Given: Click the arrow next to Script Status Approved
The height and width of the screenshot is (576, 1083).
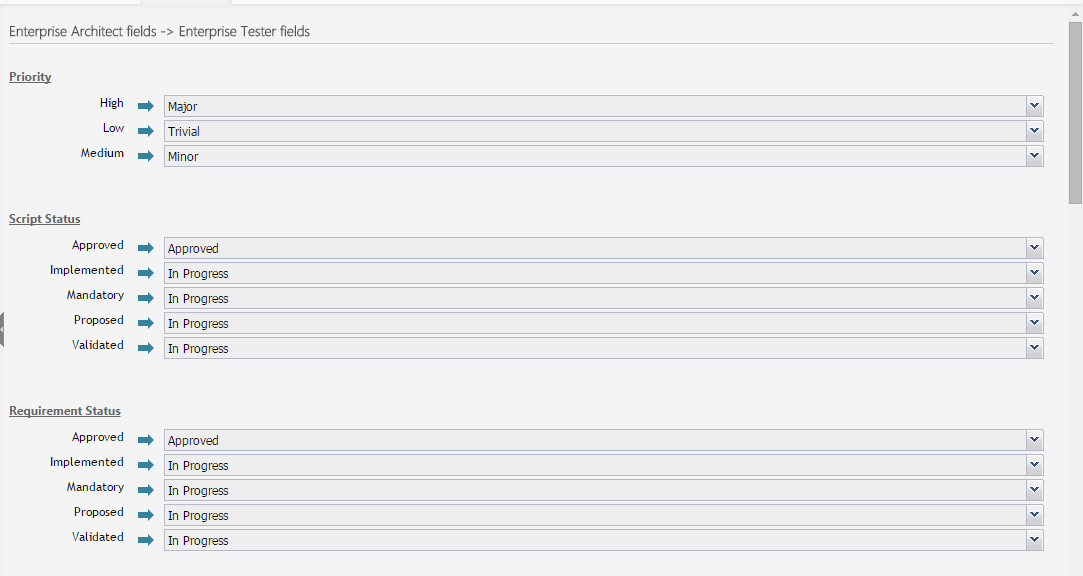Looking at the screenshot, I should pos(145,248).
